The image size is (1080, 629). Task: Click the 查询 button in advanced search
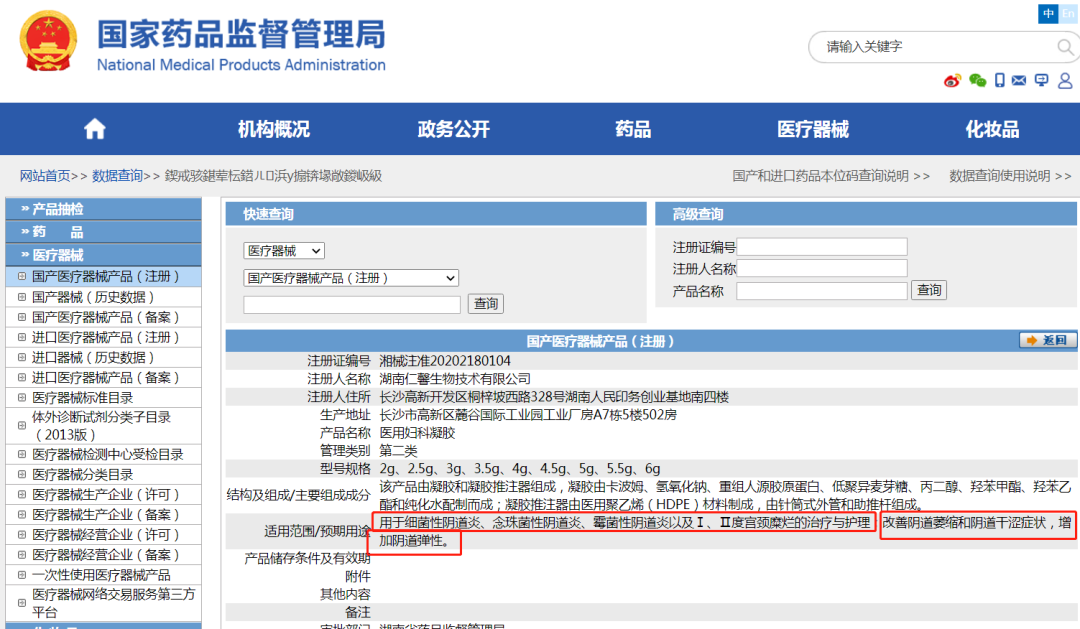click(928, 289)
